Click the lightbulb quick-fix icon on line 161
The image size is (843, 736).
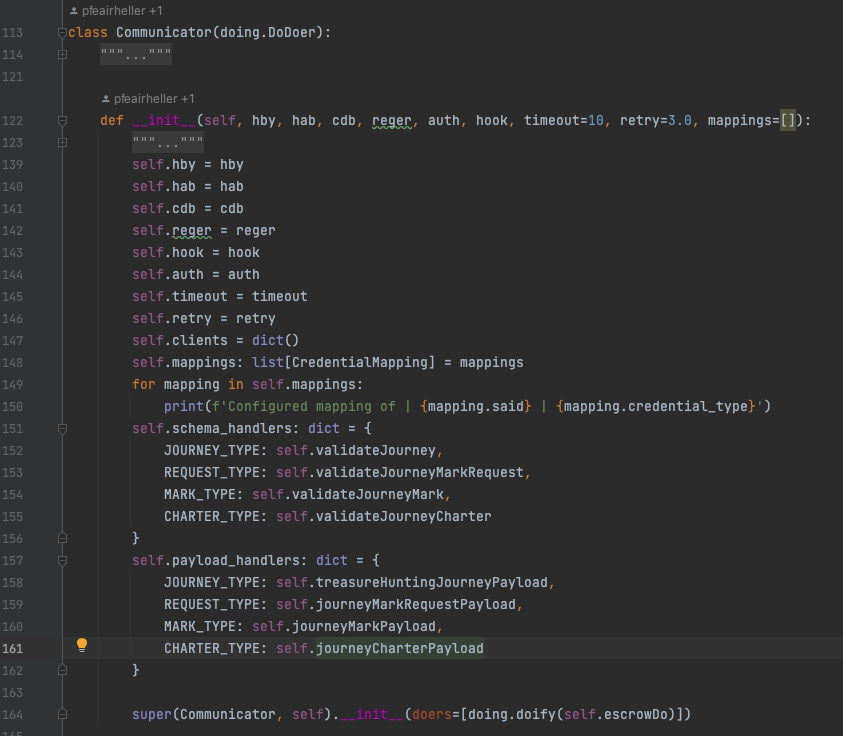coord(83,646)
